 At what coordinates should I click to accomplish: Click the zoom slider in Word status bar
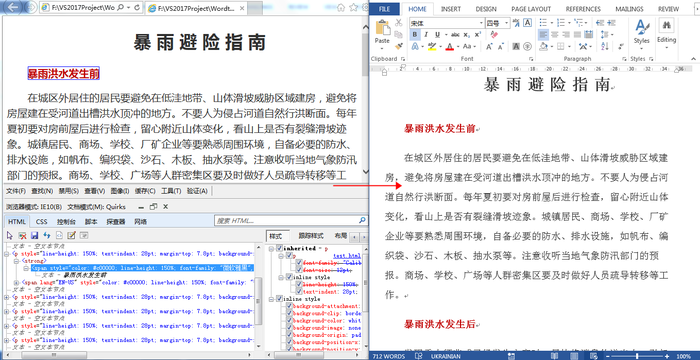[x=637, y=356]
